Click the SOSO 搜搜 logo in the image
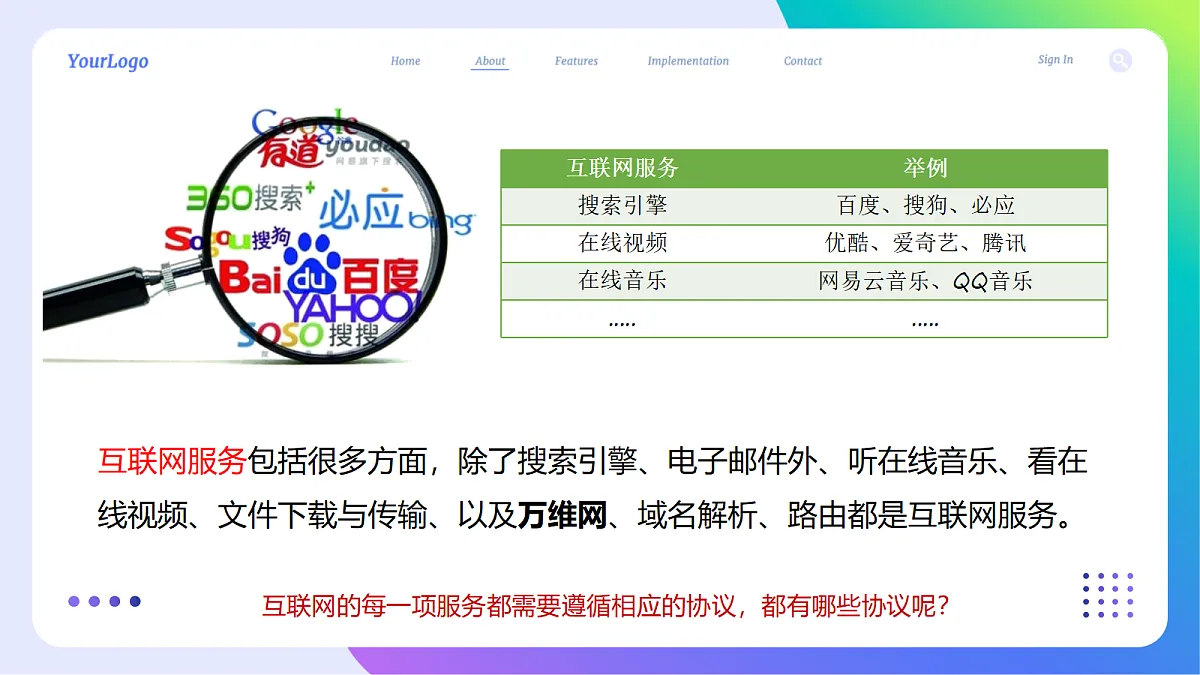The width and height of the screenshot is (1200, 675). (307, 334)
